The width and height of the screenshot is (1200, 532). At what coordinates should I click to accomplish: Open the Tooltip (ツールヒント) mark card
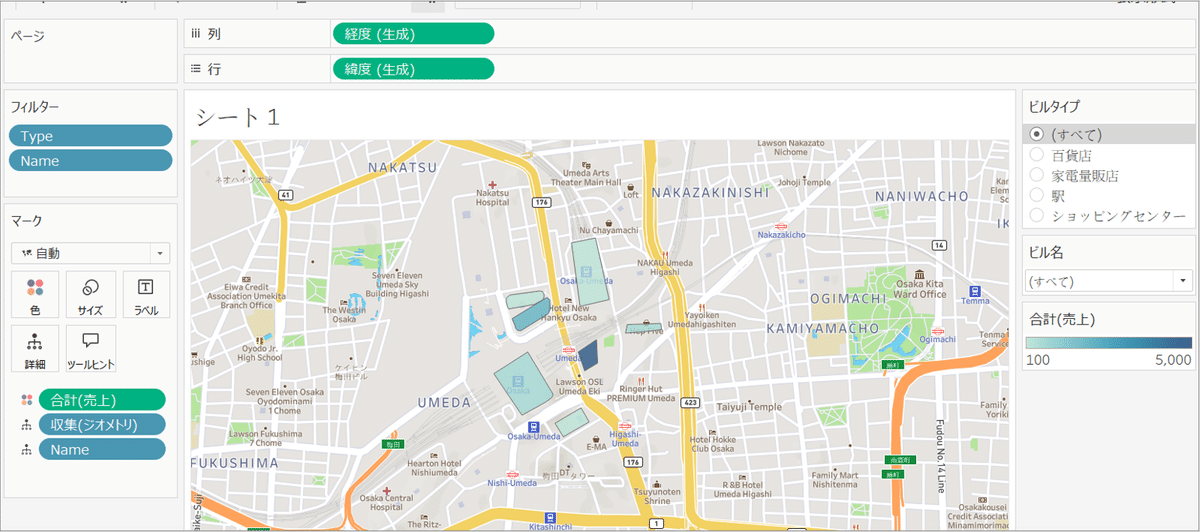[x=90, y=348]
